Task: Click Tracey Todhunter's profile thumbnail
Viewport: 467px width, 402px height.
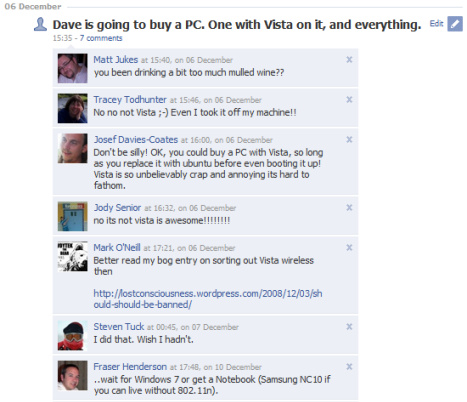Action: tap(73, 108)
